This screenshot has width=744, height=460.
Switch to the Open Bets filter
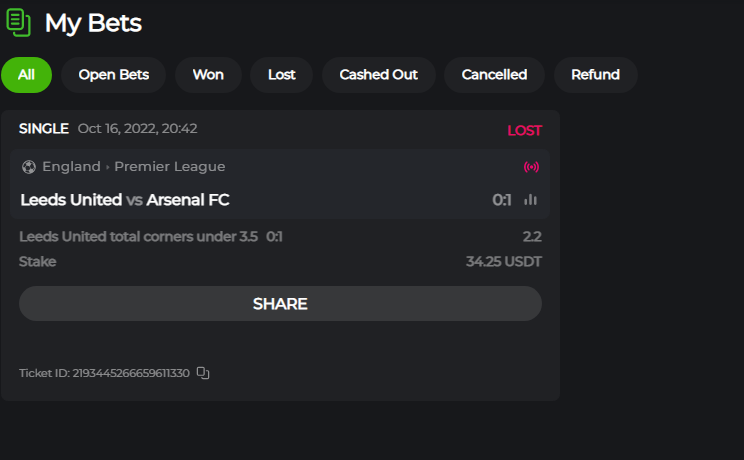113,75
